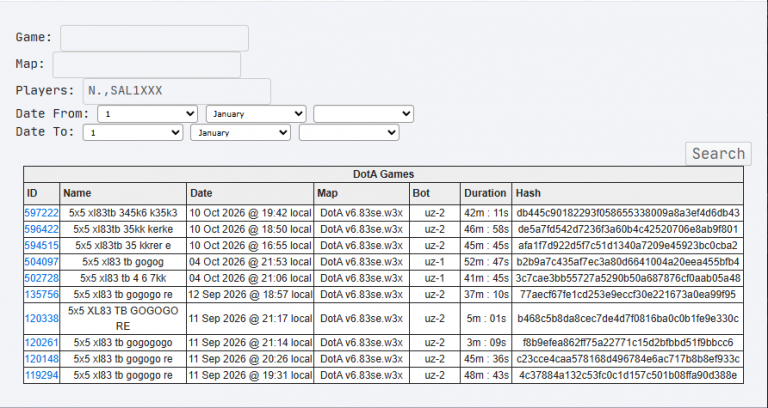
Task: Open game ID 120338 link
Action: coord(42,318)
